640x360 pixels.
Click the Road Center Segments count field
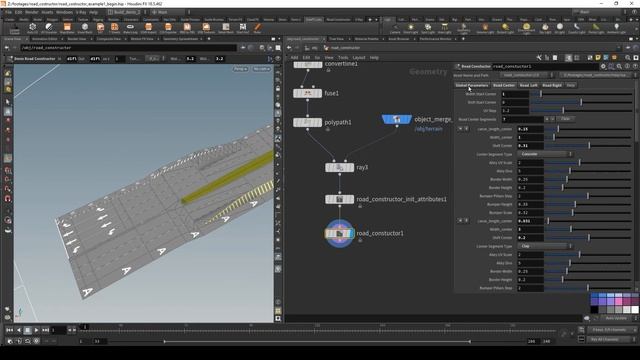tap(523, 119)
